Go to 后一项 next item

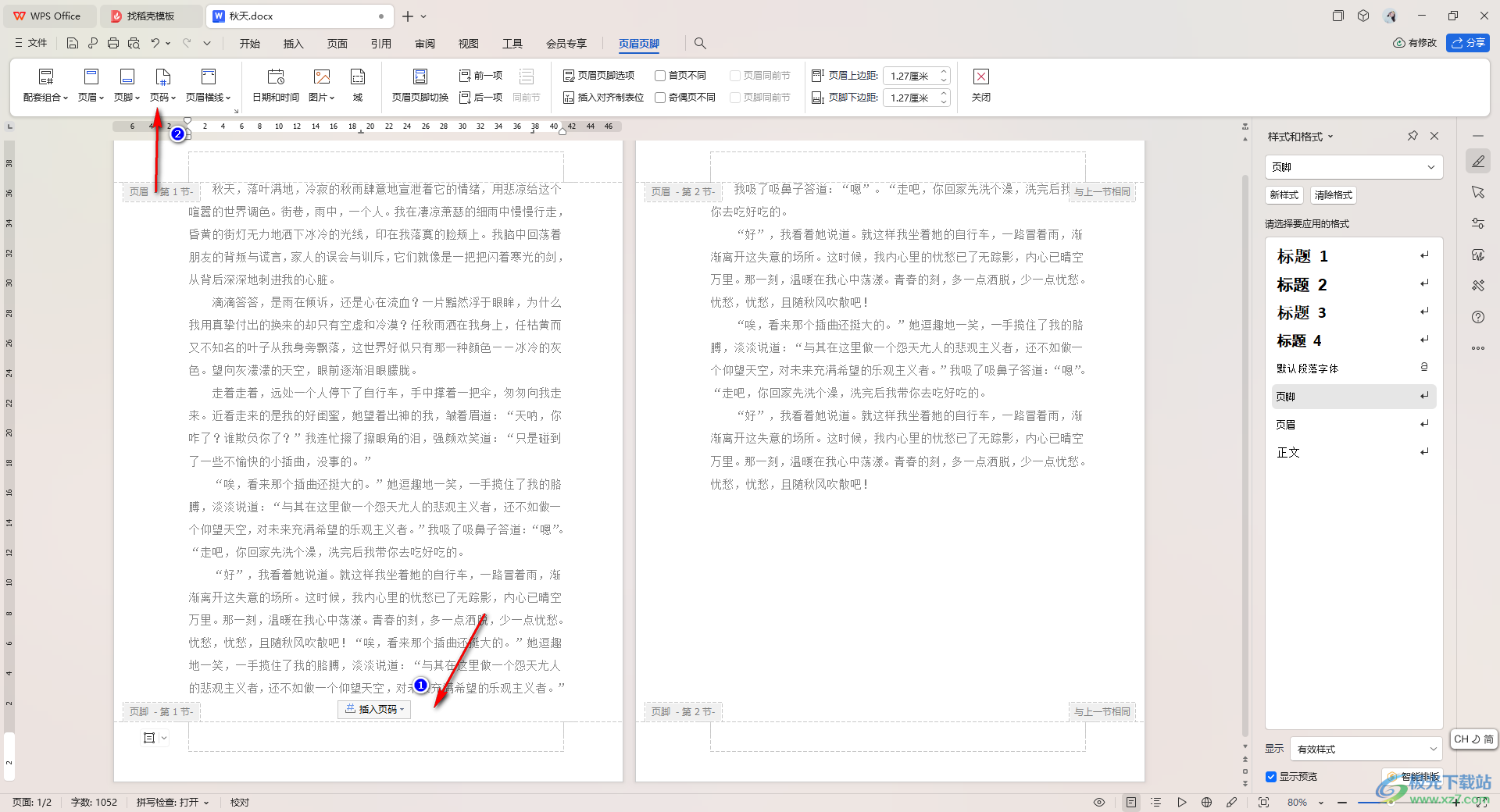(481, 98)
